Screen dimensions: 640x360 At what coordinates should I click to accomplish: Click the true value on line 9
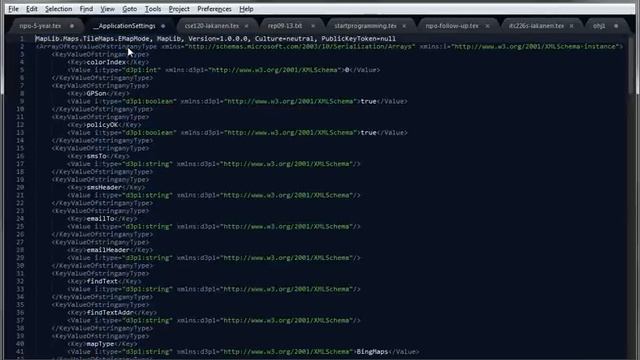pyautogui.click(x=369, y=101)
